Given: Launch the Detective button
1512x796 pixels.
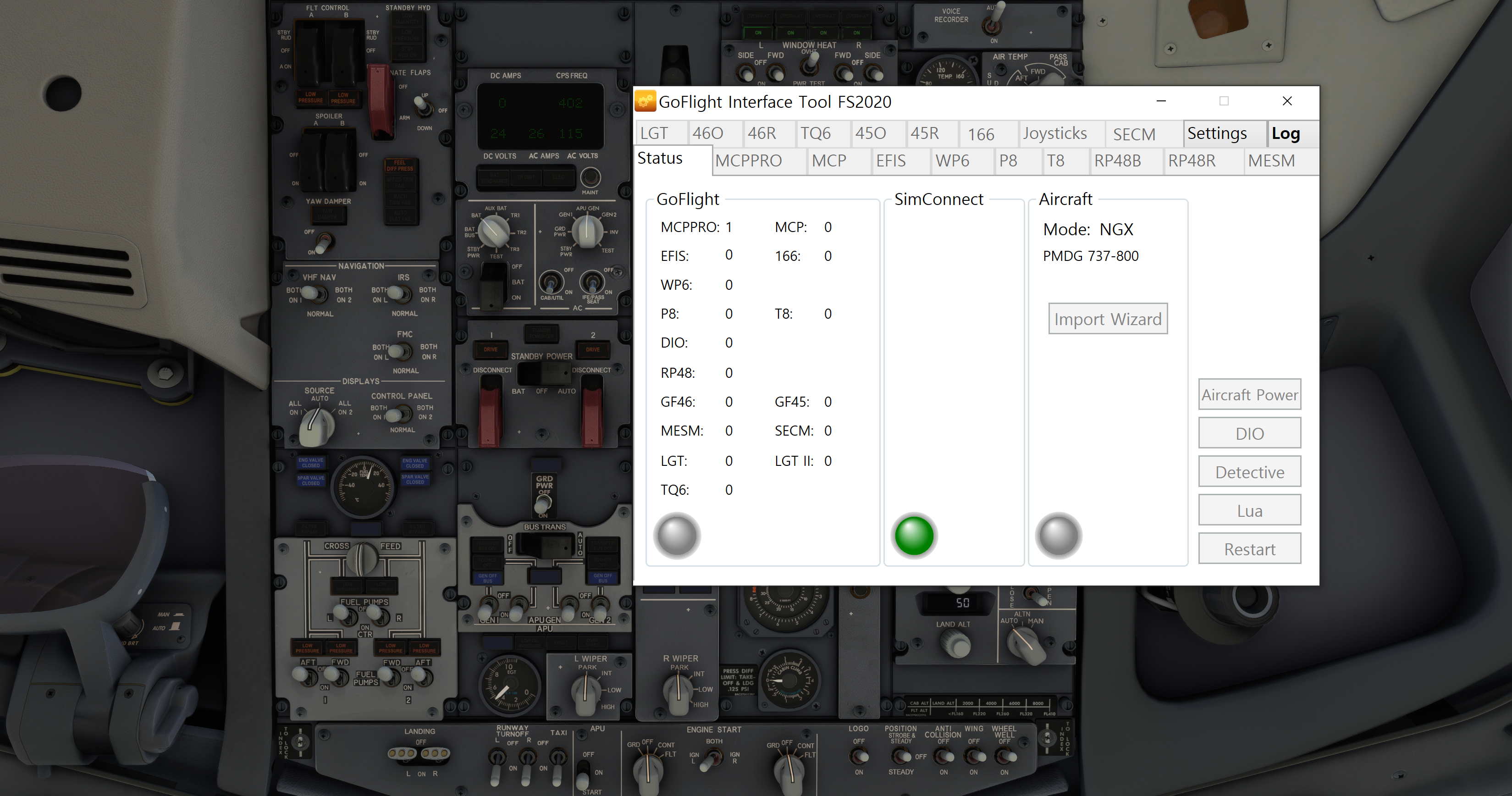Looking at the screenshot, I should pos(1250,472).
